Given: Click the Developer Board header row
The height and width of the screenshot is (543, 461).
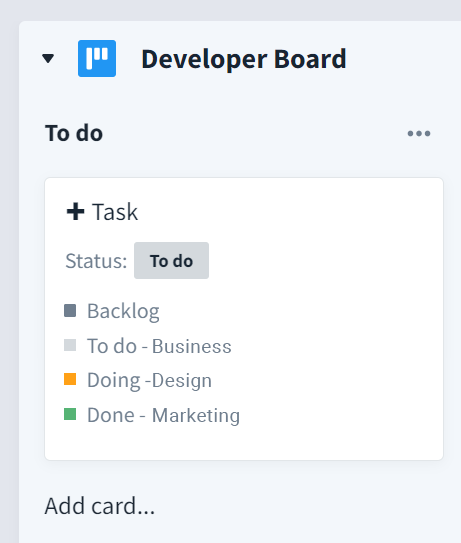Looking at the screenshot, I should point(240,59).
